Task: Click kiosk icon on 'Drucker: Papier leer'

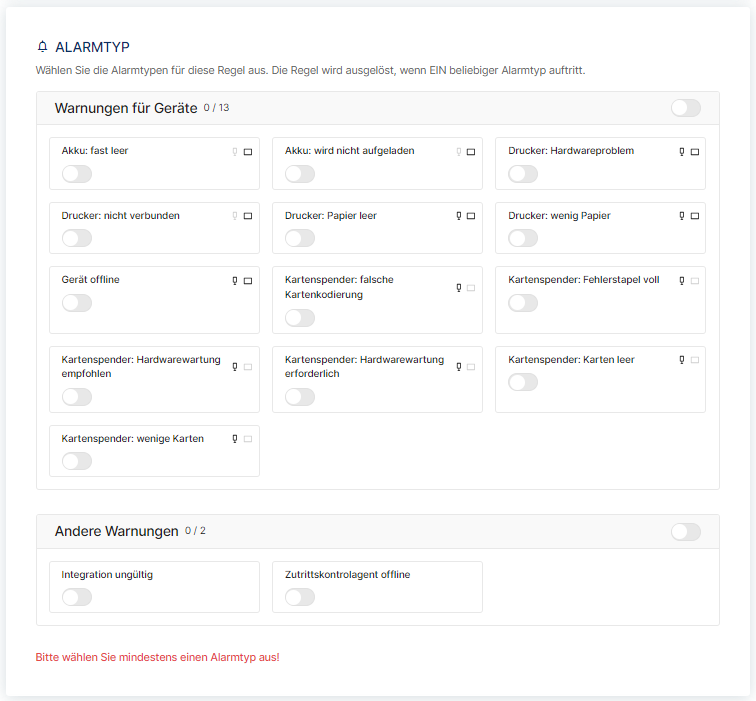Action: click(459, 216)
